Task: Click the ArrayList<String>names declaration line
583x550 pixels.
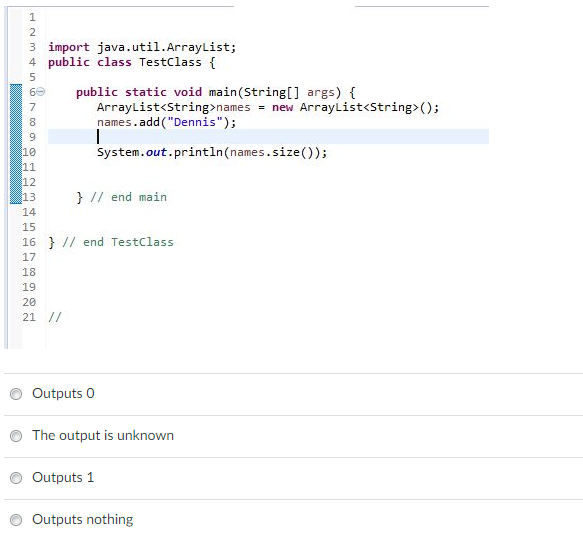Action: (x=268, y=107)
